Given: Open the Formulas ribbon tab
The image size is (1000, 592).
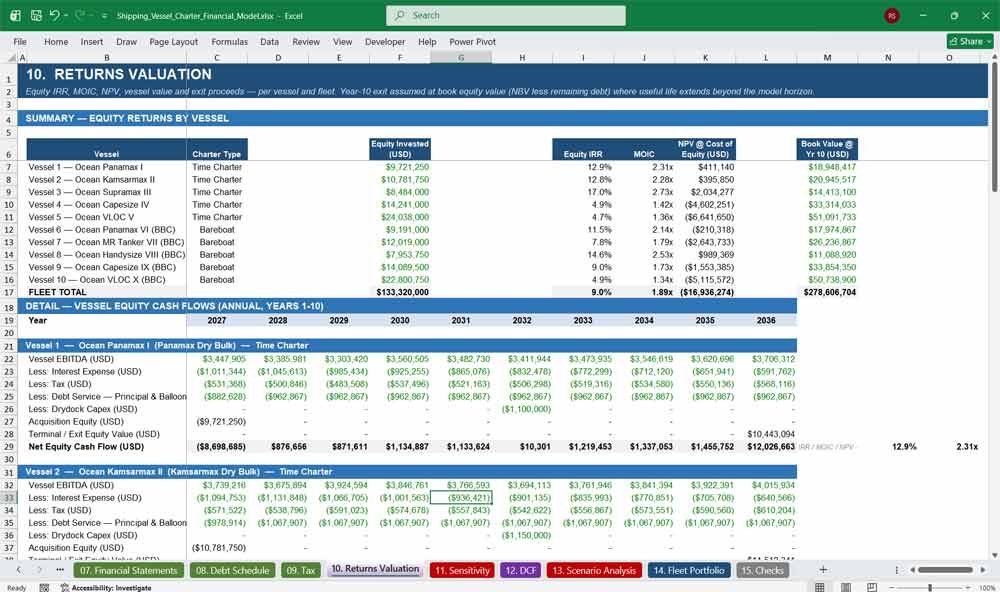Looking at the screenshot, I should point(230,41).
